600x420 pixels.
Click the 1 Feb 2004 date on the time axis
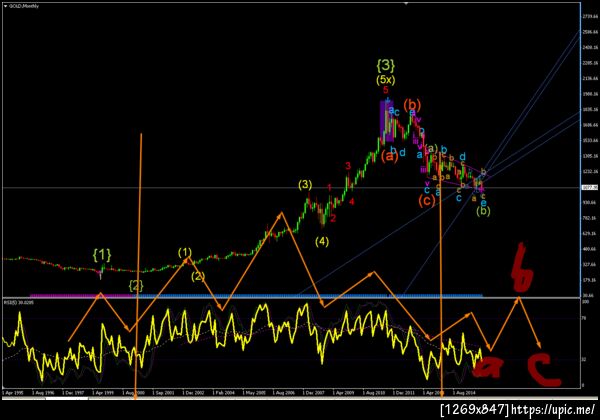(223, 392)
